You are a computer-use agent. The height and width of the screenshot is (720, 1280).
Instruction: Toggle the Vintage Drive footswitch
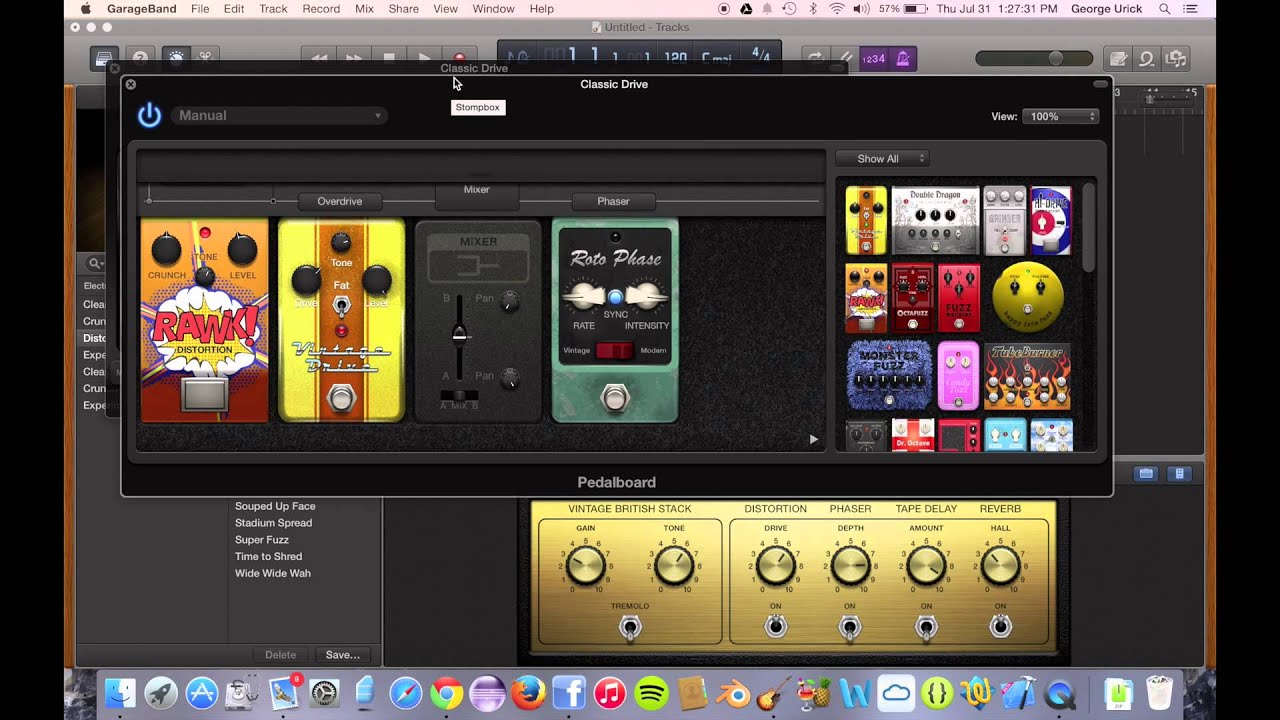(x=342, y=400)
